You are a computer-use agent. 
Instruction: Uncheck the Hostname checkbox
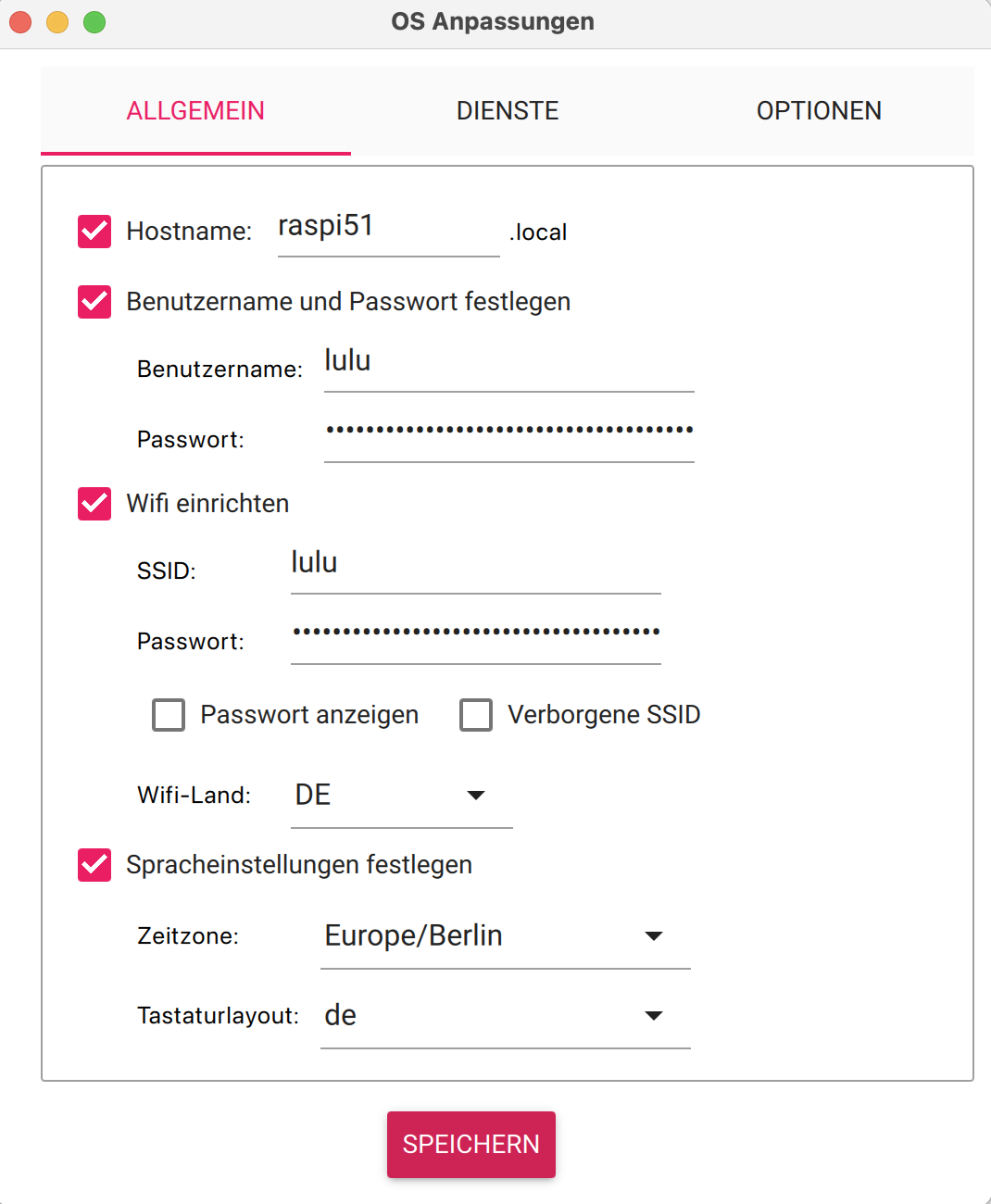point(94,232)
